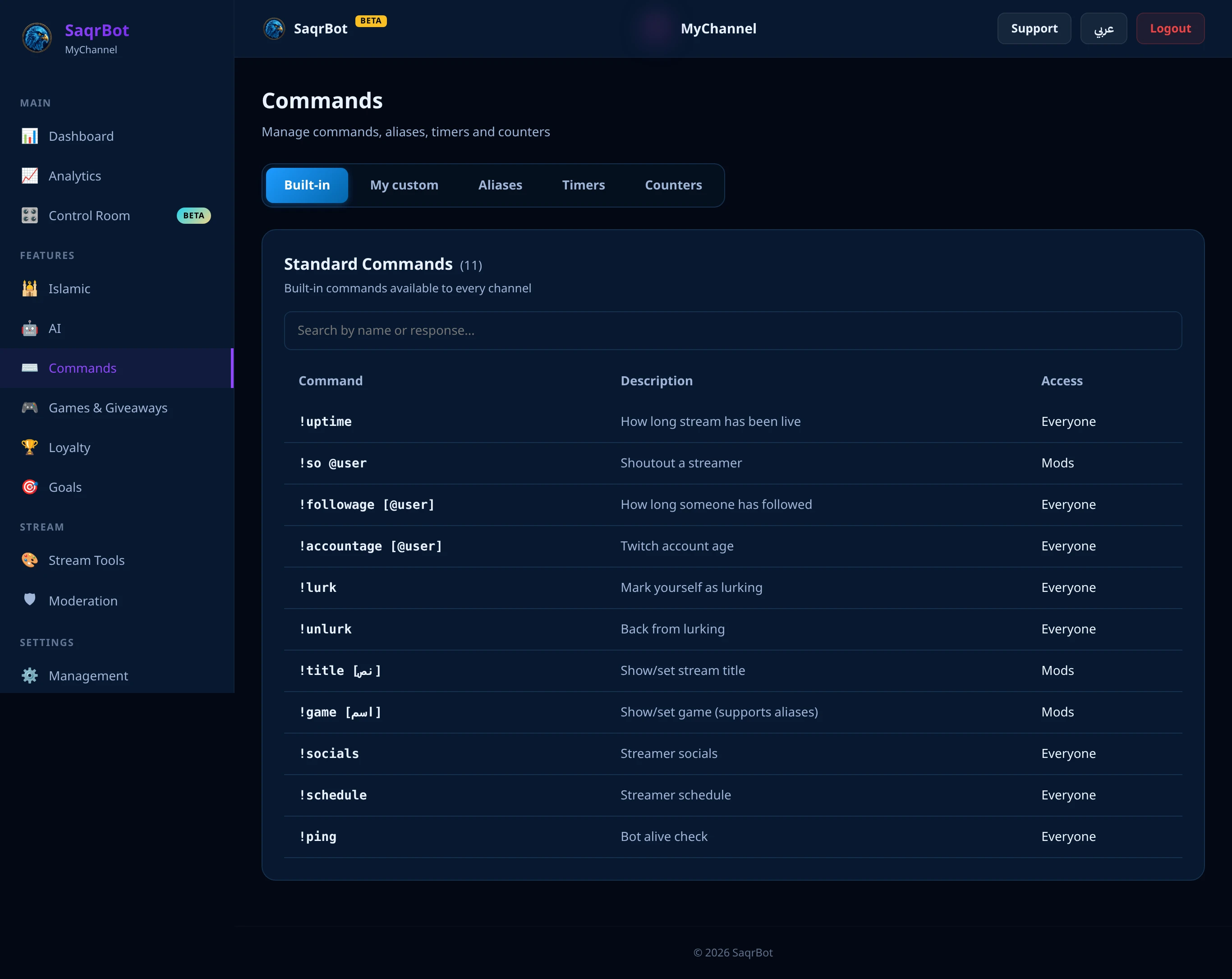Click the Logout button
Screen dimensions: 1232x979
point(1170,28)
